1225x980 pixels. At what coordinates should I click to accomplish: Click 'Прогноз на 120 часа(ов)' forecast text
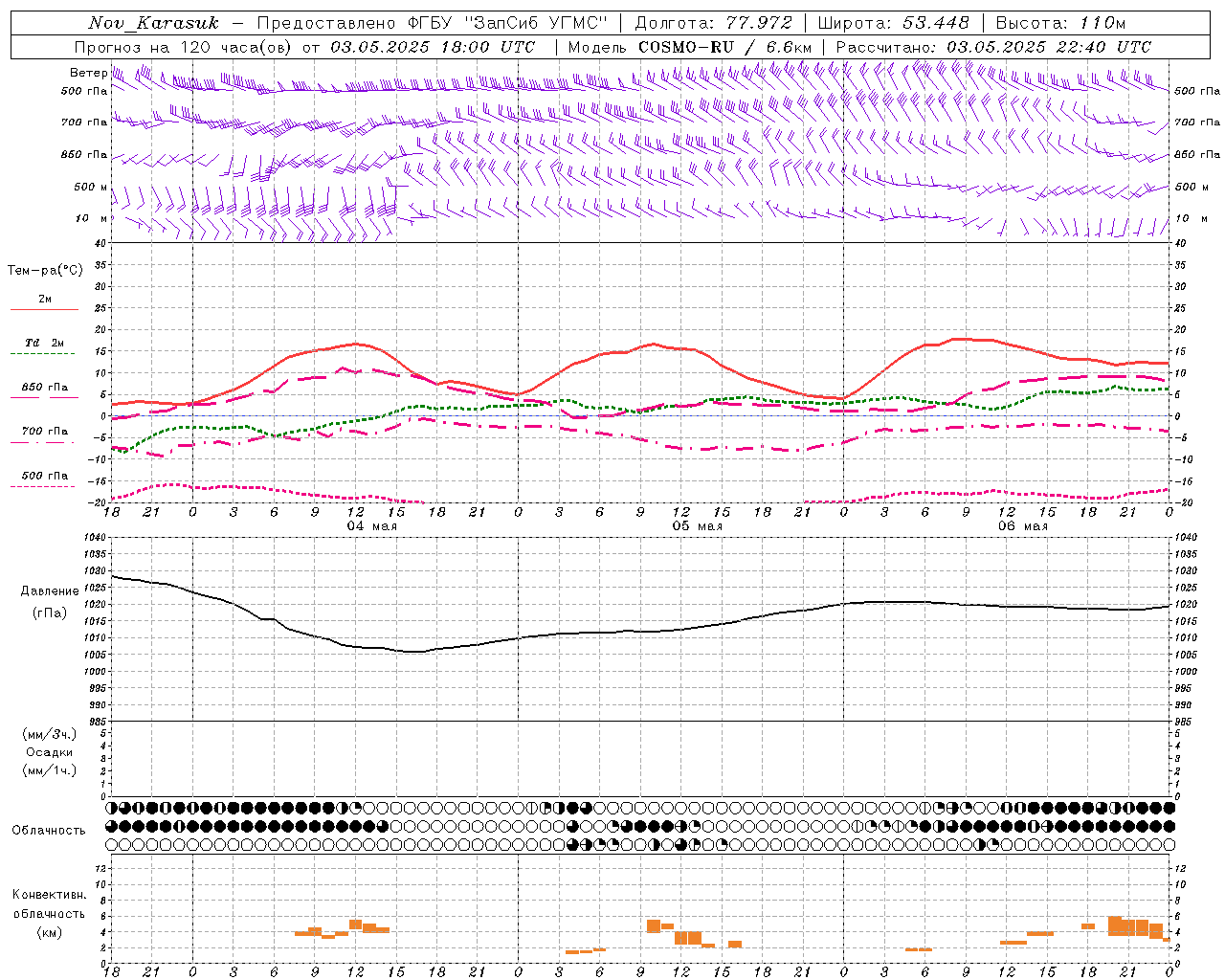click(185, 47)
